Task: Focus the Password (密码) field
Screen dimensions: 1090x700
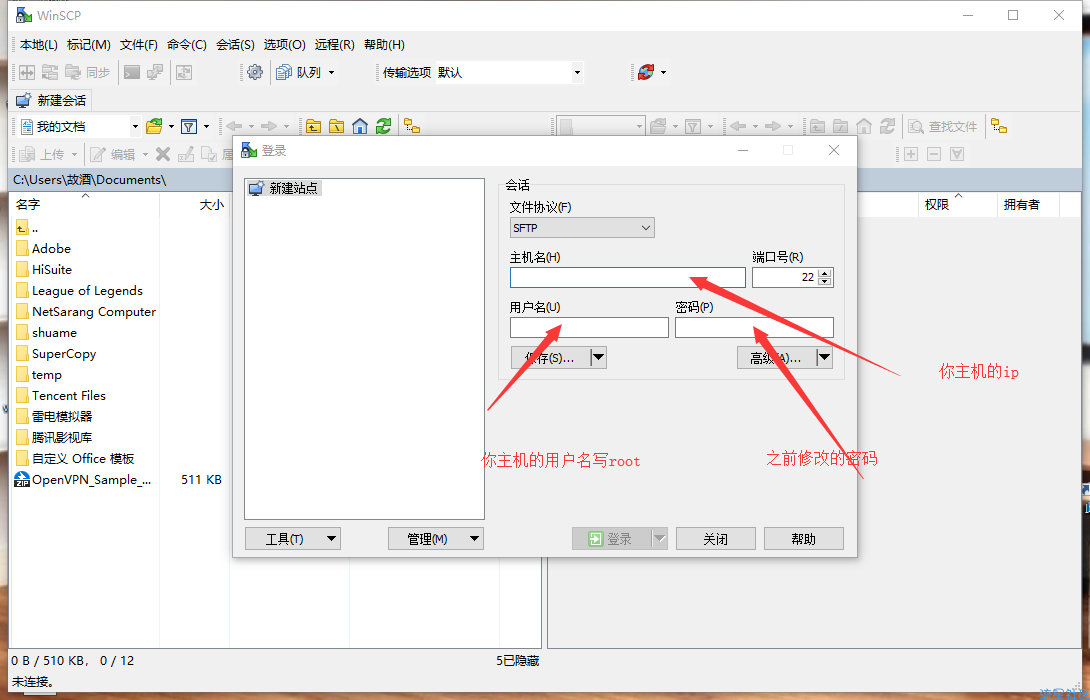Action: tap(754, 327)
